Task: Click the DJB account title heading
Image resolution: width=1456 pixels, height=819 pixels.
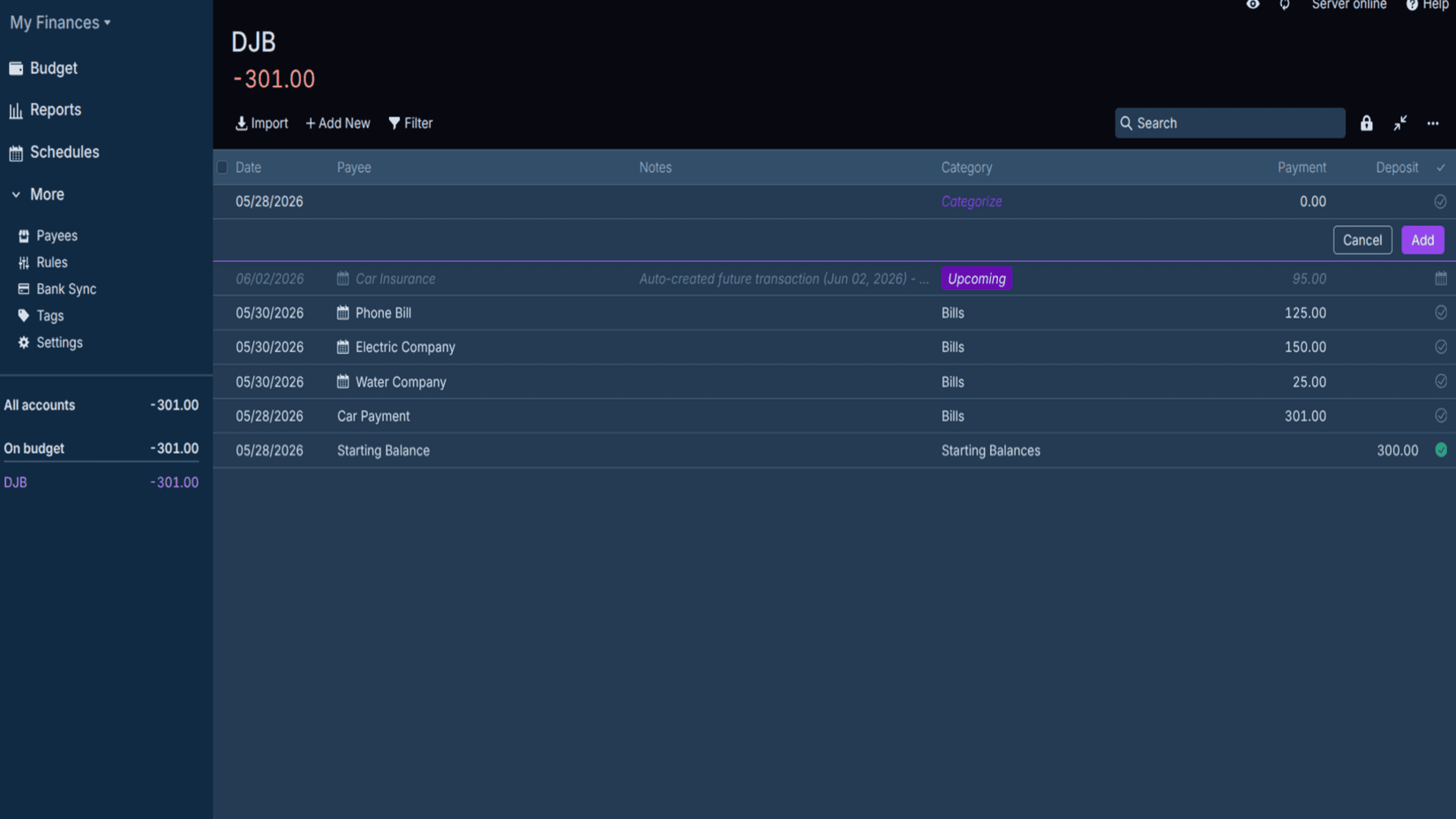Action: (x=253, y=41)
